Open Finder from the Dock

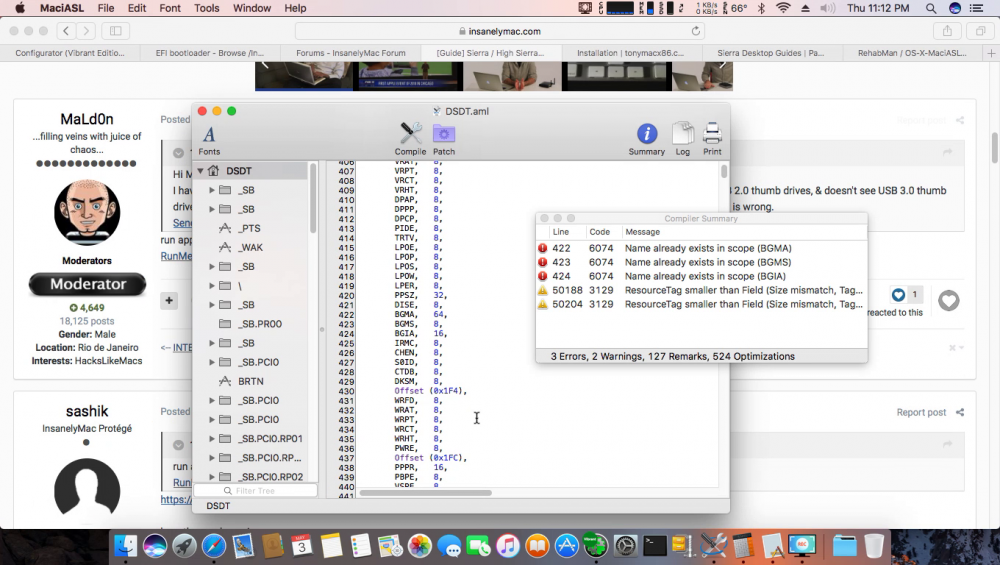click(x=125, y=546)
